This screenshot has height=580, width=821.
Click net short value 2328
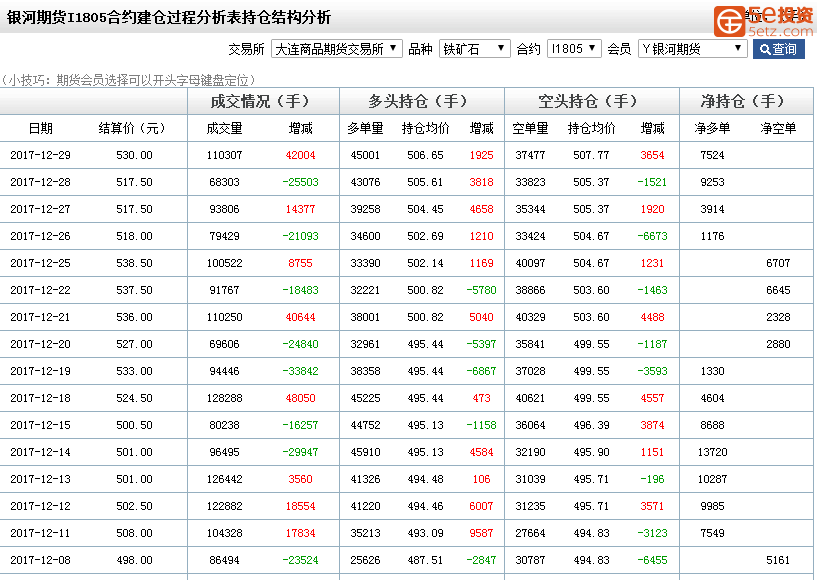coord(778,317)
